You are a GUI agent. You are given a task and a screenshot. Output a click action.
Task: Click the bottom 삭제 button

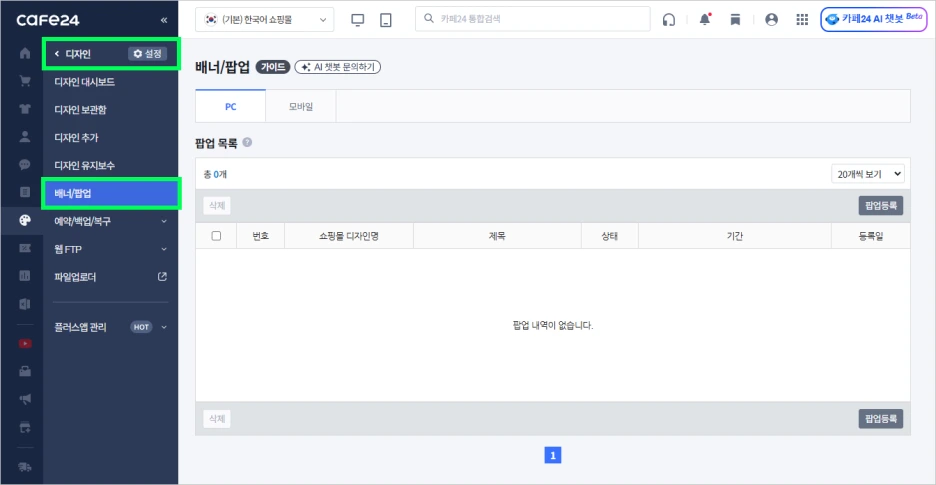coord(217,419)
